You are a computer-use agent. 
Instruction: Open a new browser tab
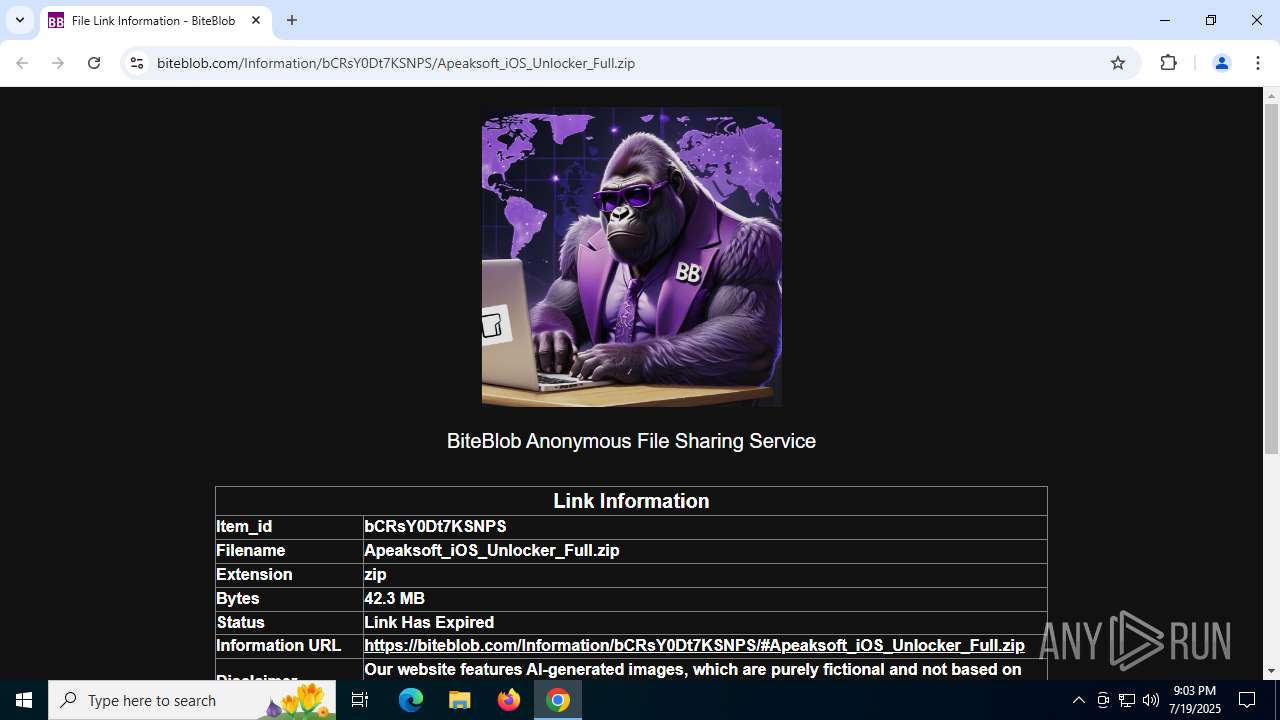(292, 20)
